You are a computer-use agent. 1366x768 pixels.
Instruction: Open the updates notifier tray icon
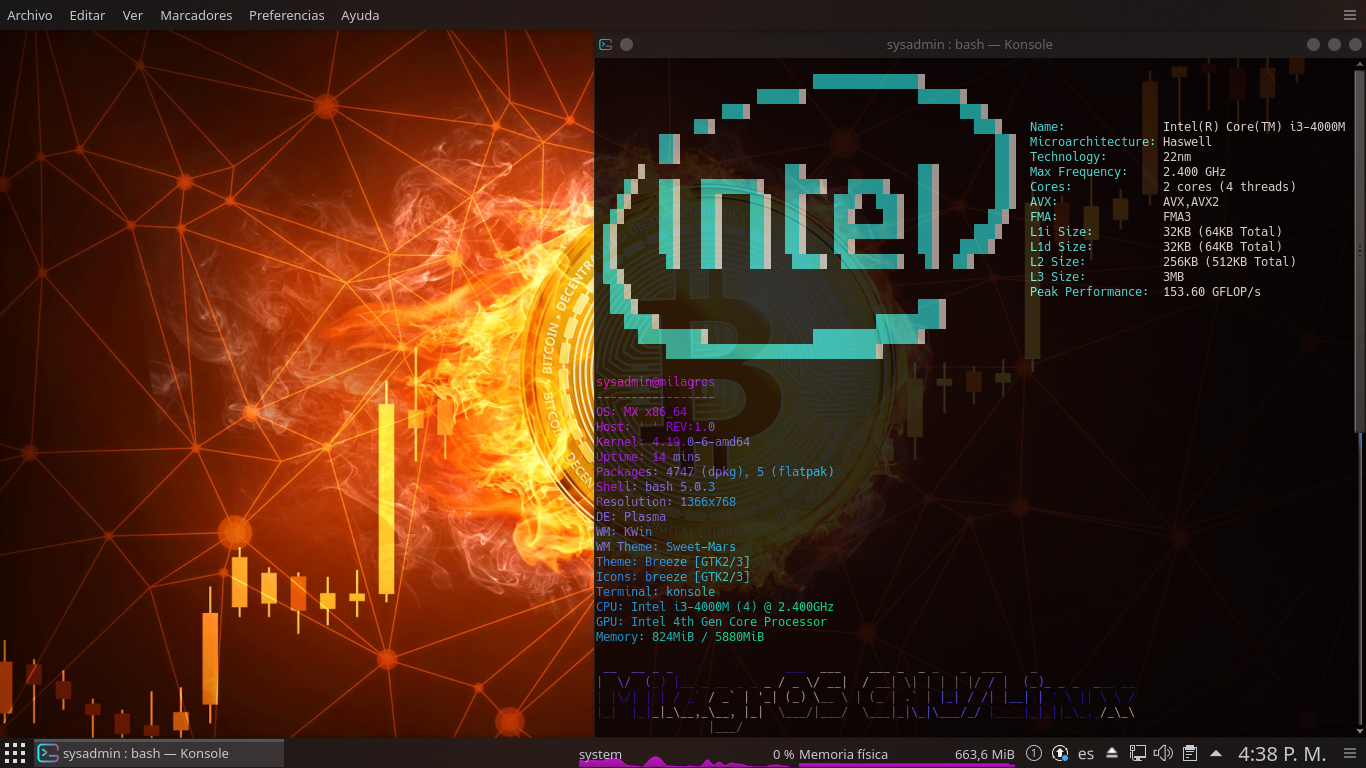pyautogui.click(x=1060, y=754)
